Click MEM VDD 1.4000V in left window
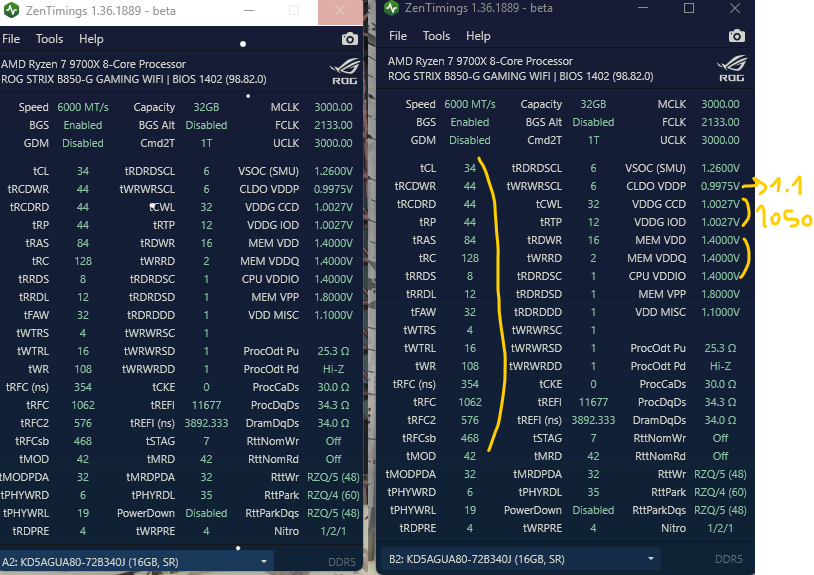The height and width of the screenshot is (575, 814). (333, 243)
